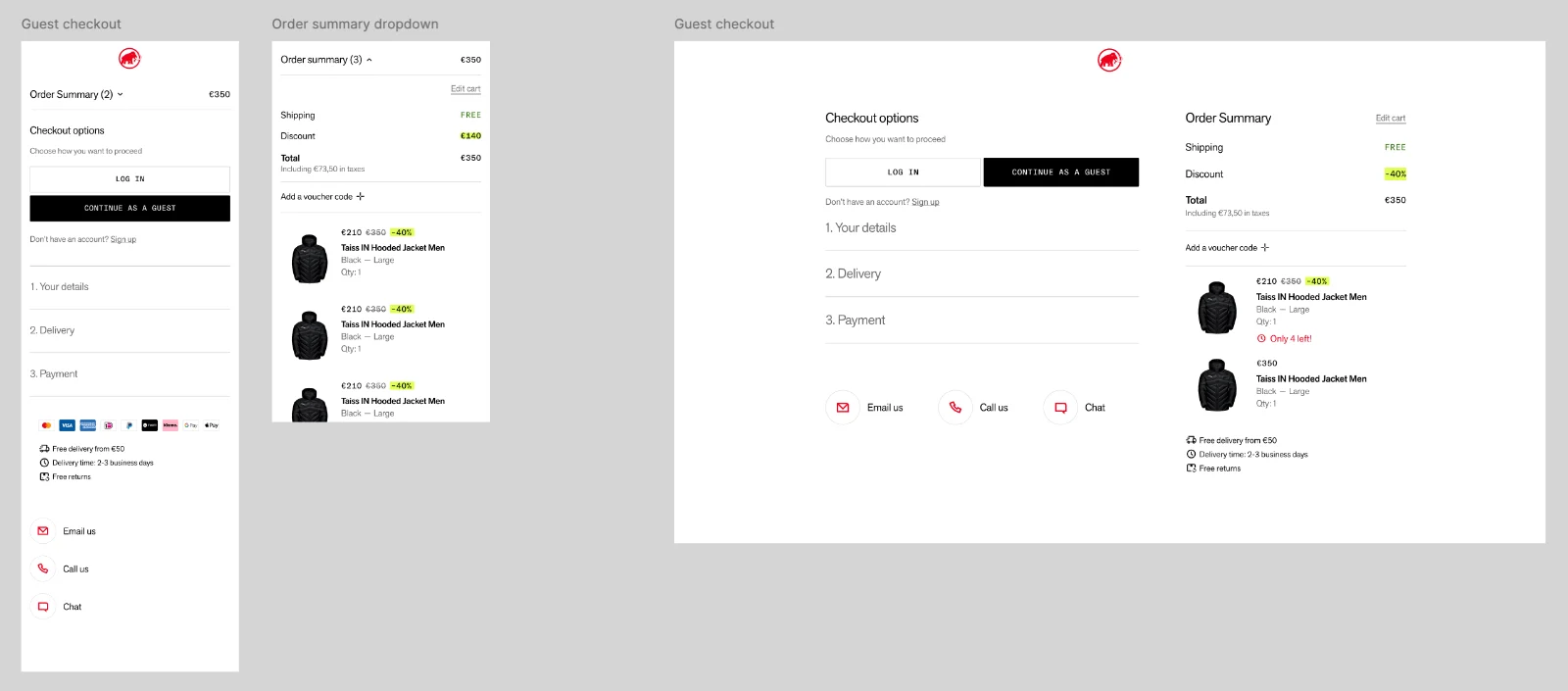The height and width of the screenshot is (691, 1568).
Task: Click the Email us label in desktop frame
Action: click(x=885, y=408)
